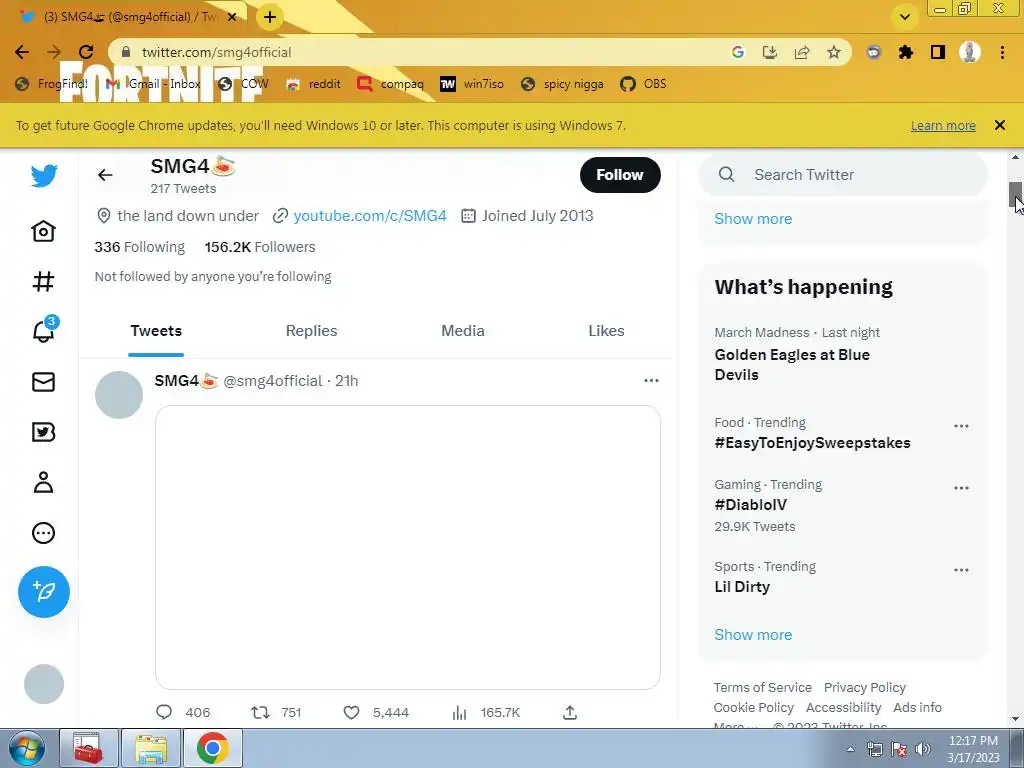
Task: Open account avatar at sidebar bottom
Action: pyautogui.click(x=44, y=684)
